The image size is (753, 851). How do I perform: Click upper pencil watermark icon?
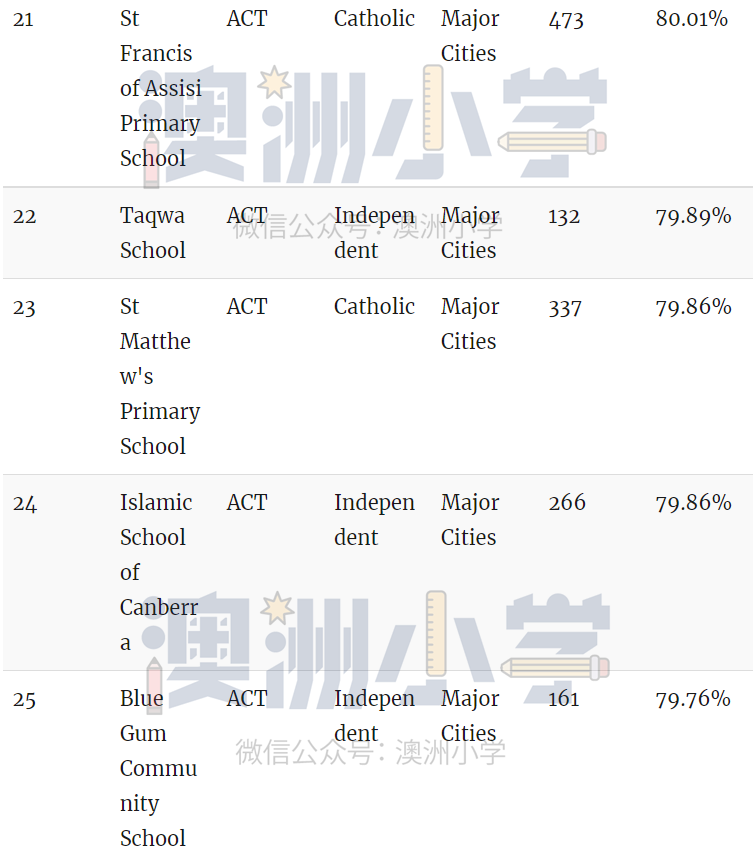point(552,142)
